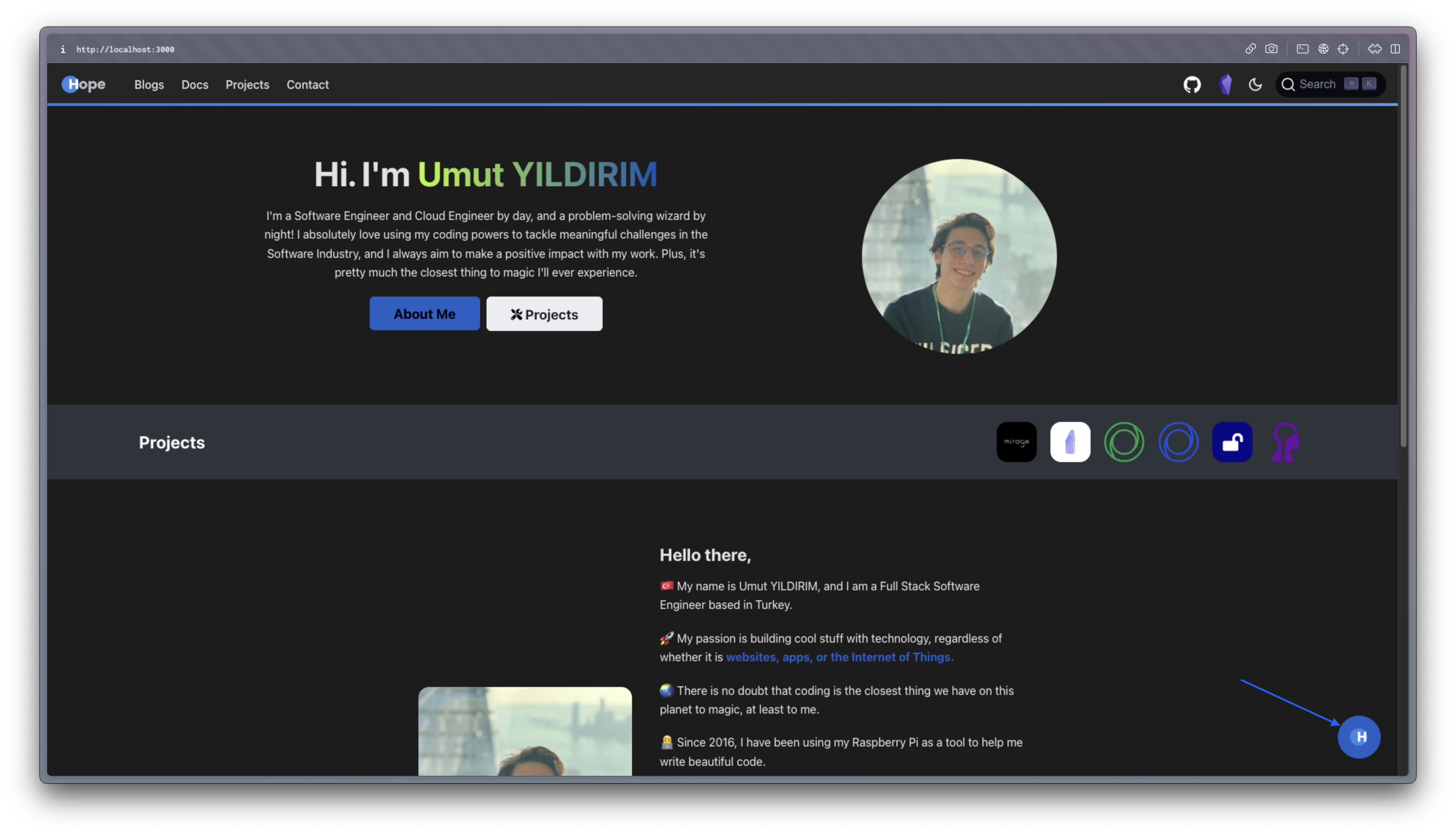The height and width of the screenshot is (836, 1456).
Task: Open the Projects navigation item
Action: point(248,85)
